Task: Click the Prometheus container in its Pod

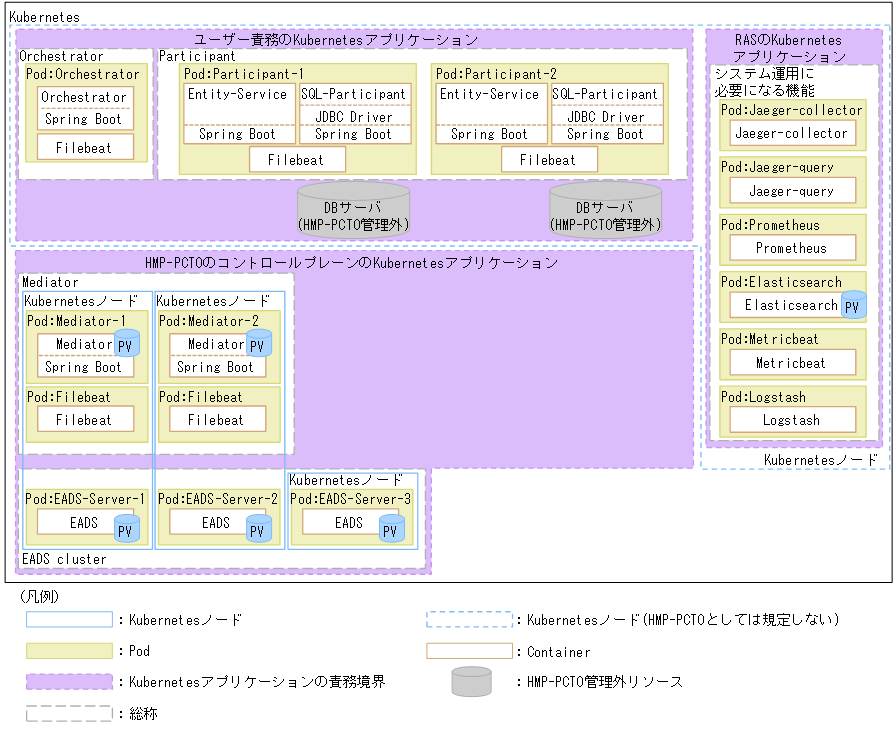Action: click(x=791, y=248)
